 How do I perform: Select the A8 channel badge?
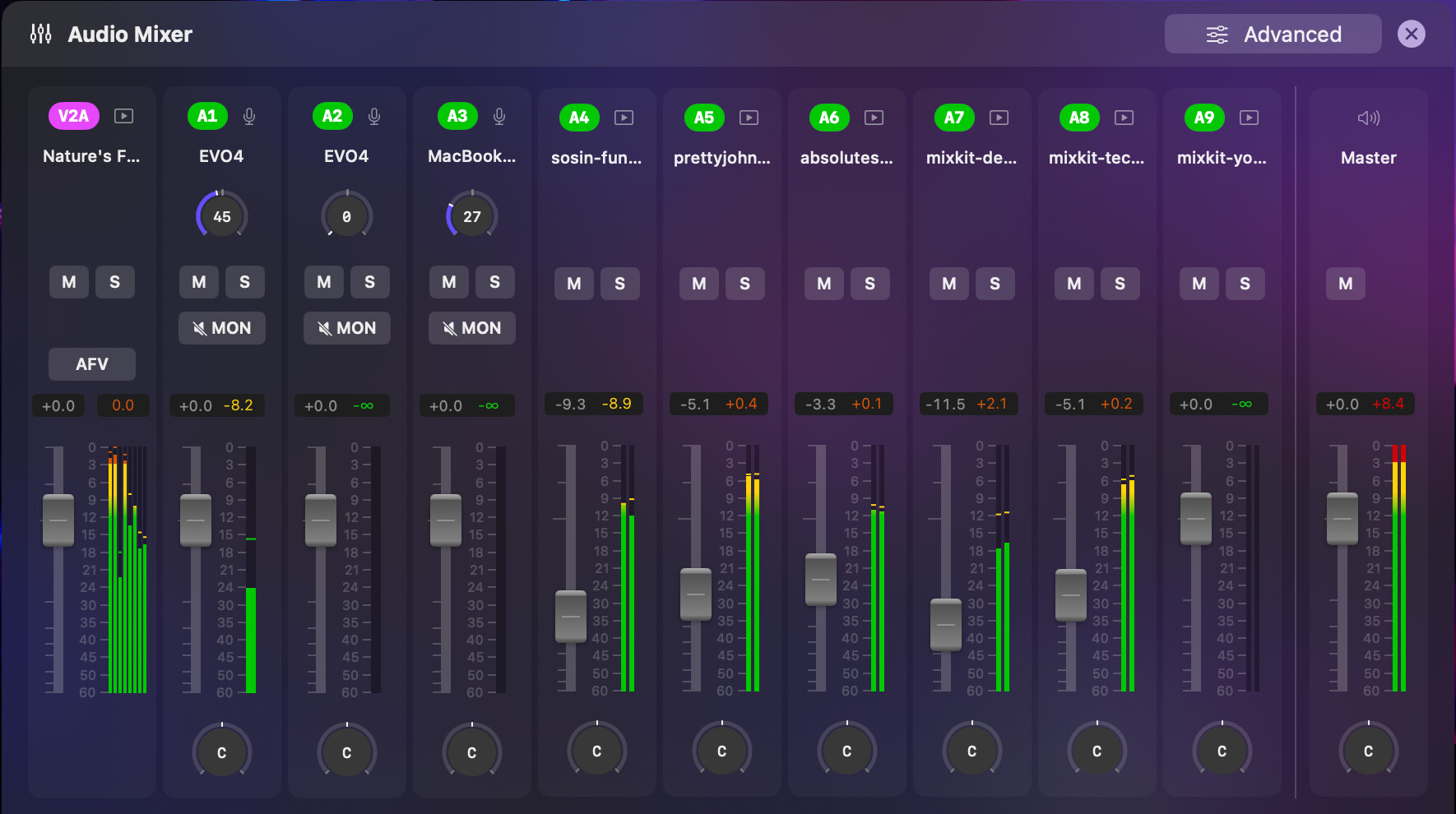1079,118
